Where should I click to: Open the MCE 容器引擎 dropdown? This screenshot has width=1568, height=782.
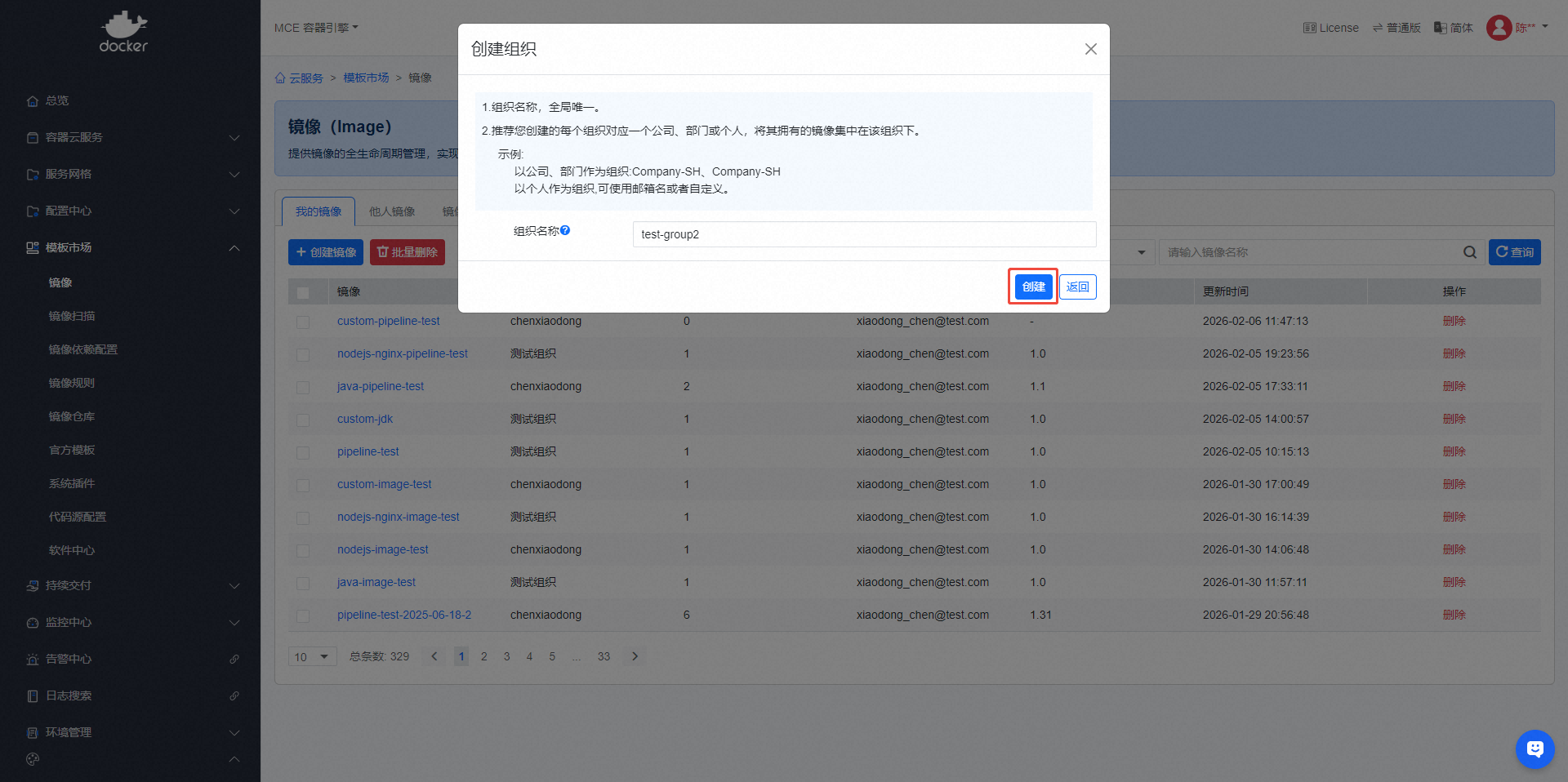pyautogui.click(x=316, y=28)
